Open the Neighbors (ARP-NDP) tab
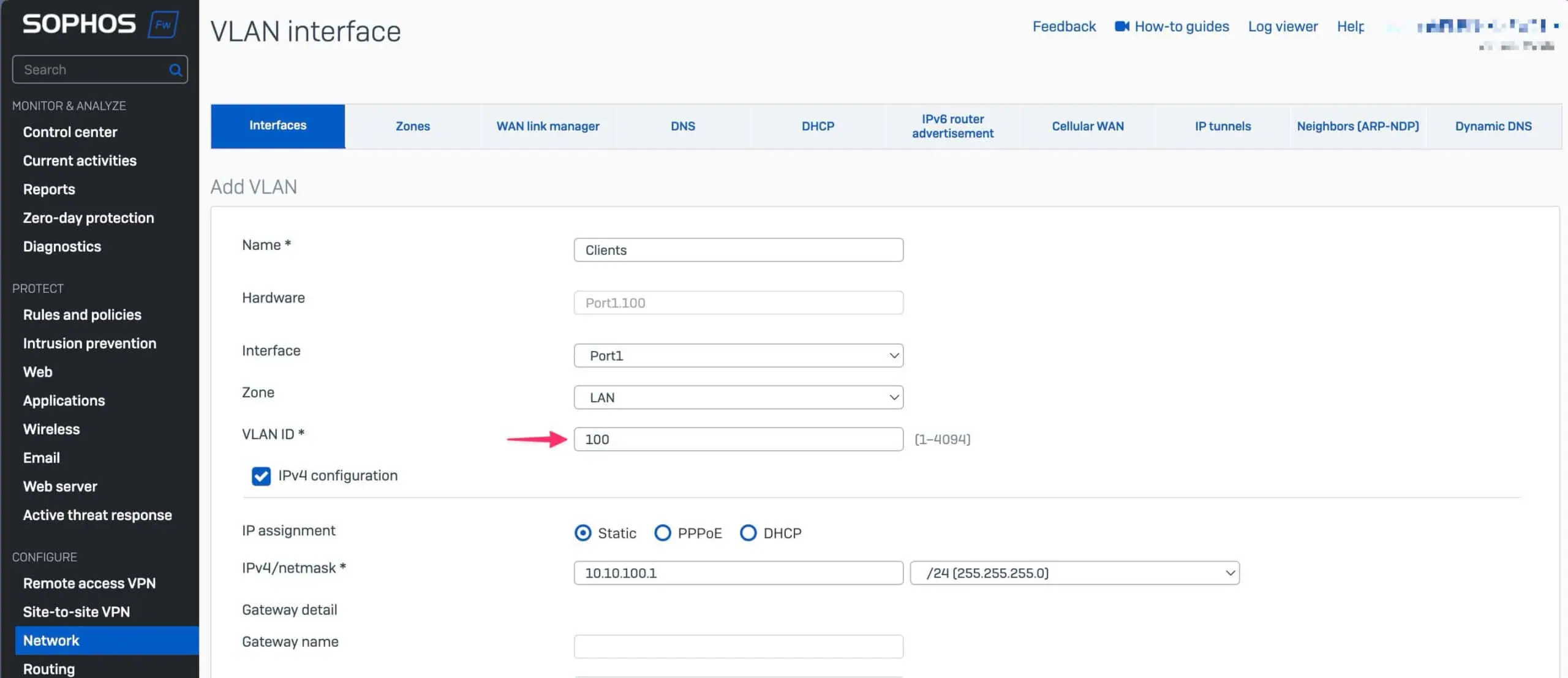This screenshot has width=1568, height=678. click(1358, 126)
